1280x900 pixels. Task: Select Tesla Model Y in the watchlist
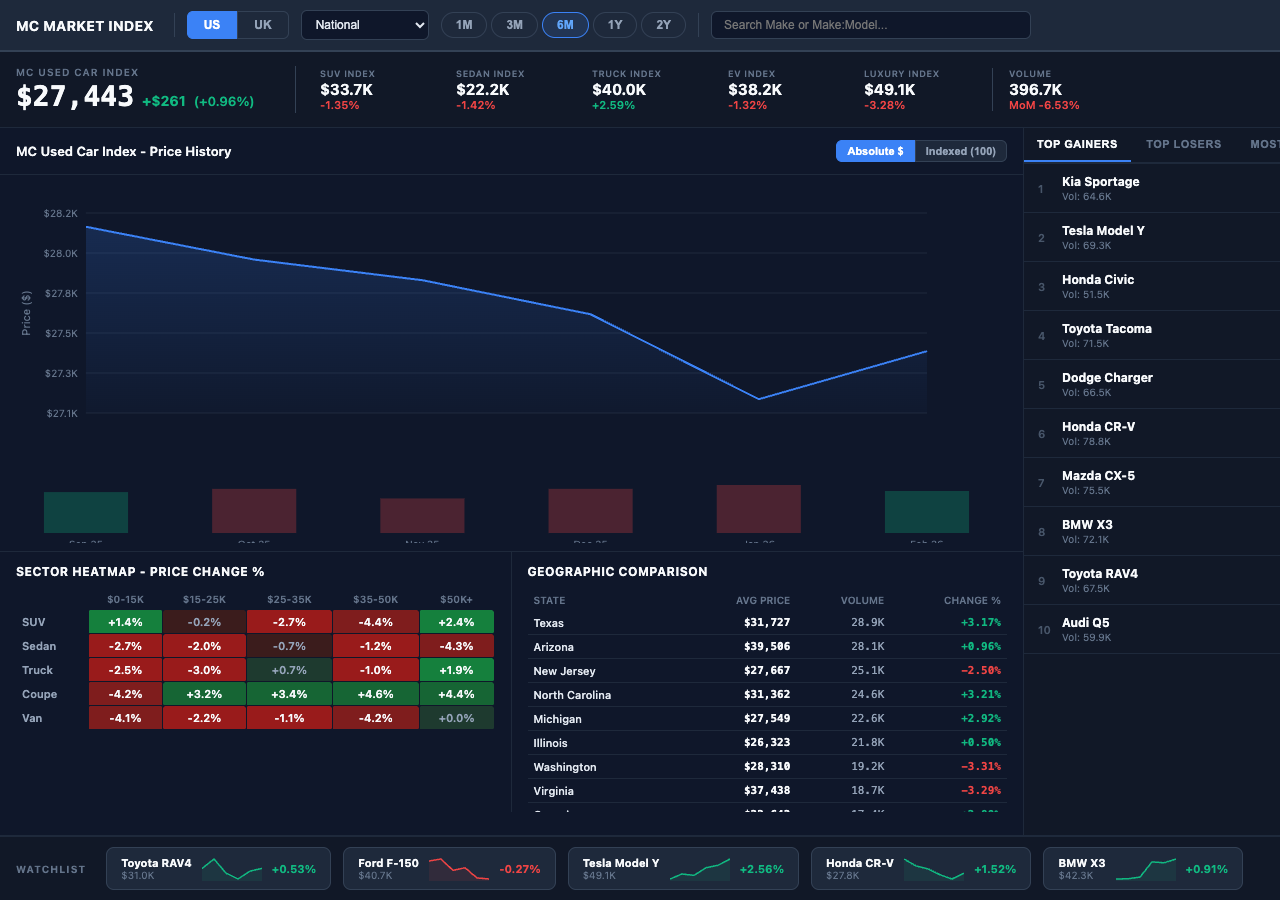682,868
